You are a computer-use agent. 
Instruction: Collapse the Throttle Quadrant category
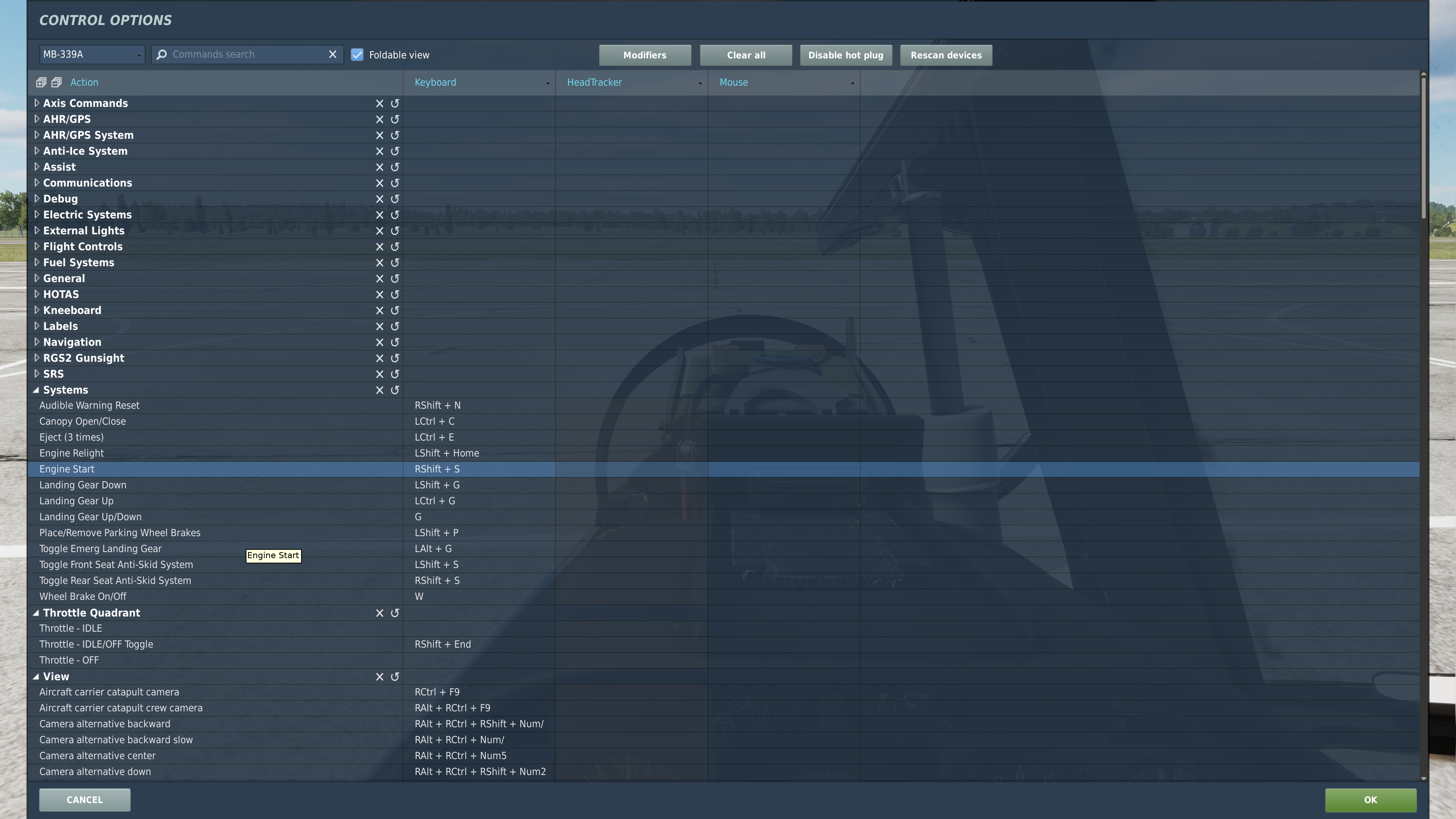36,613
